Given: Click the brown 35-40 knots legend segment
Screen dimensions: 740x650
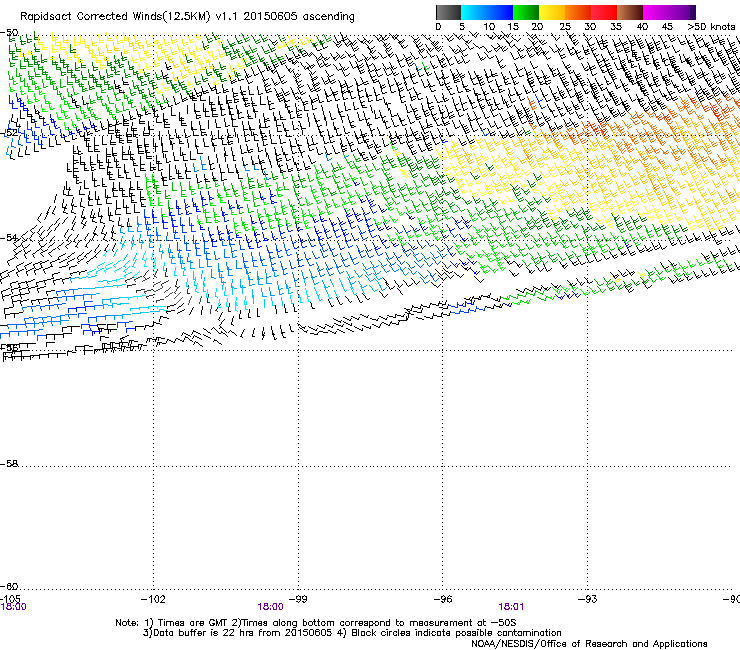Looking at the screenshot, I should point(630,12).
